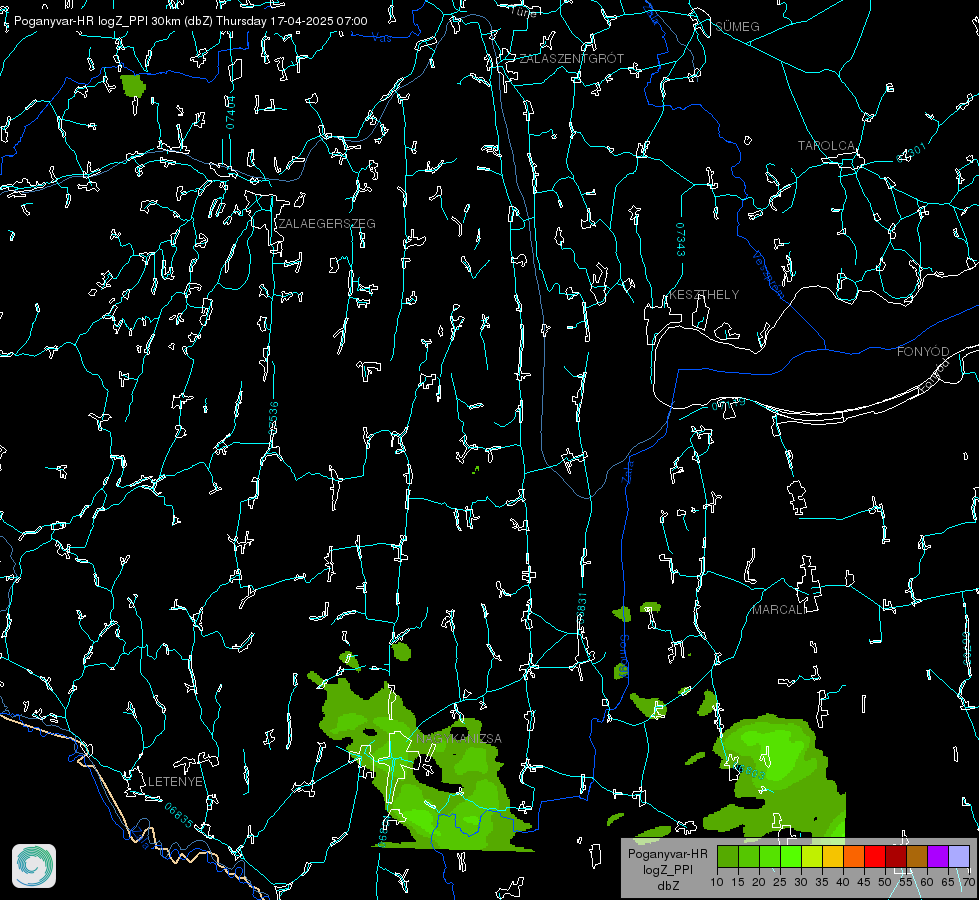Click the radar title text at top
This screenshot has width=979, height=900.
pyautogui.click(x=190, y=21)
